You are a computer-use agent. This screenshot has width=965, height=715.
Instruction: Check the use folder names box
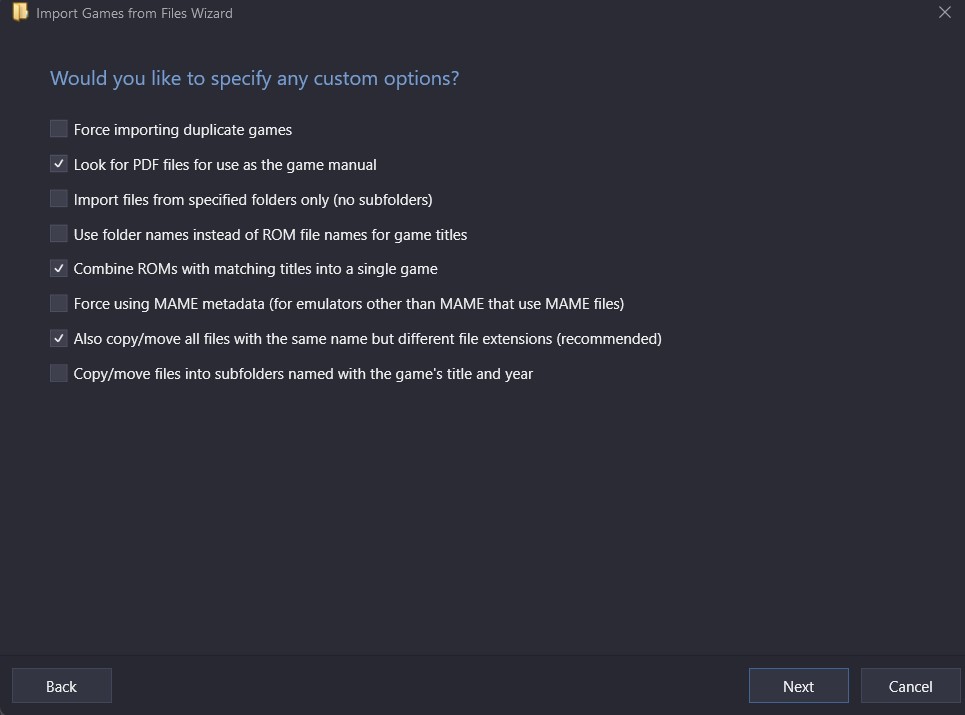[59, 234]
